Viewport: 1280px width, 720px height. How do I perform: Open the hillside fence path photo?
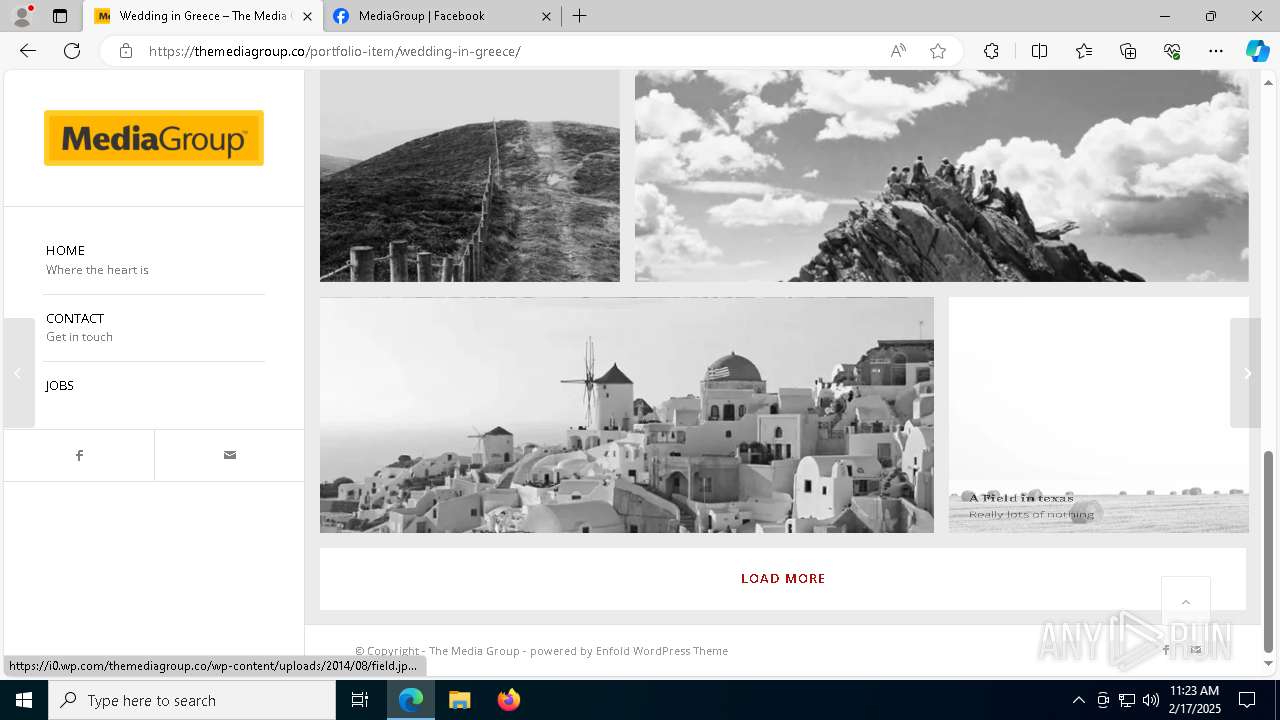tap(470, 176)
